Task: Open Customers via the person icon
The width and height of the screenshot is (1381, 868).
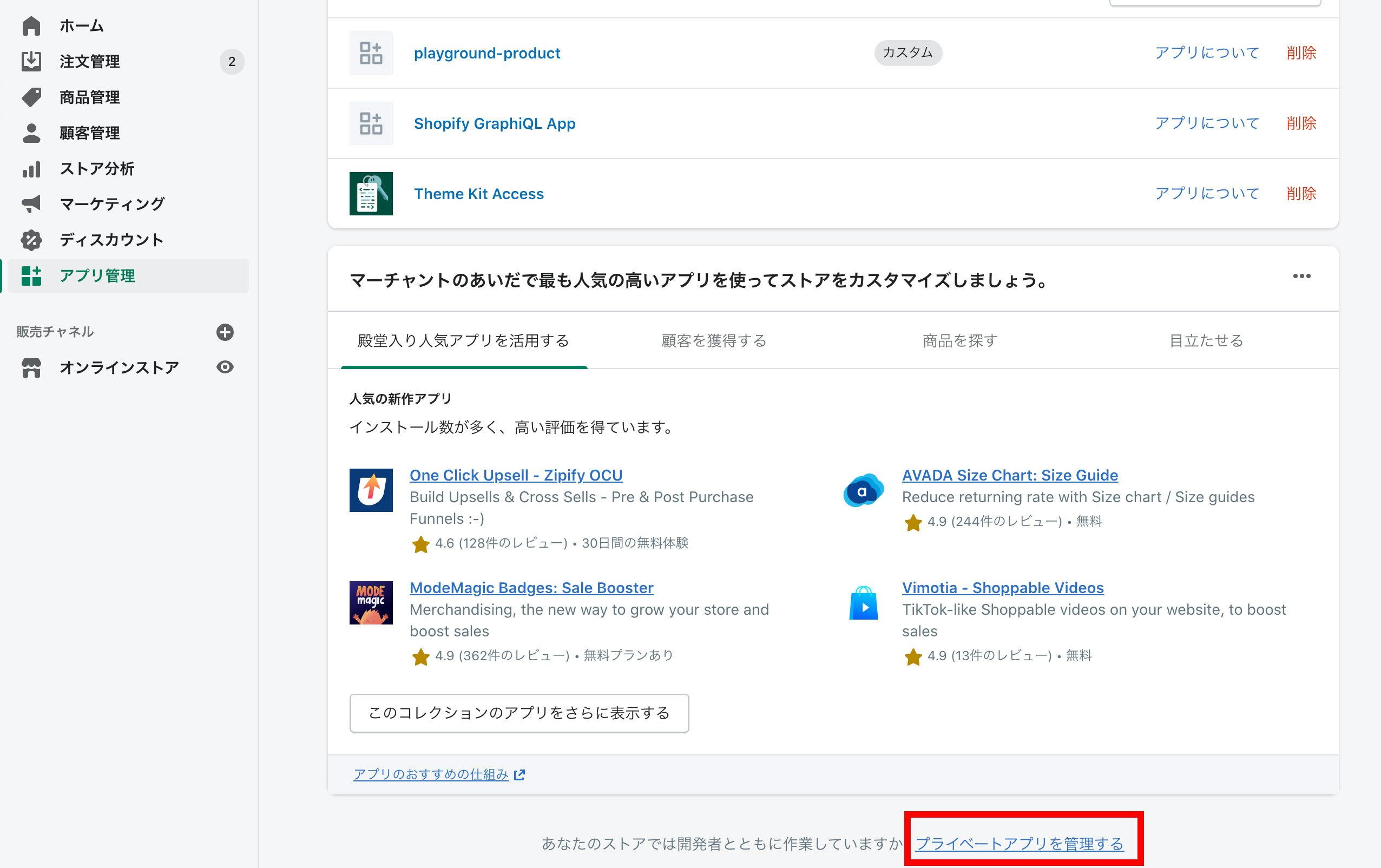Action: tap(31, 133)
